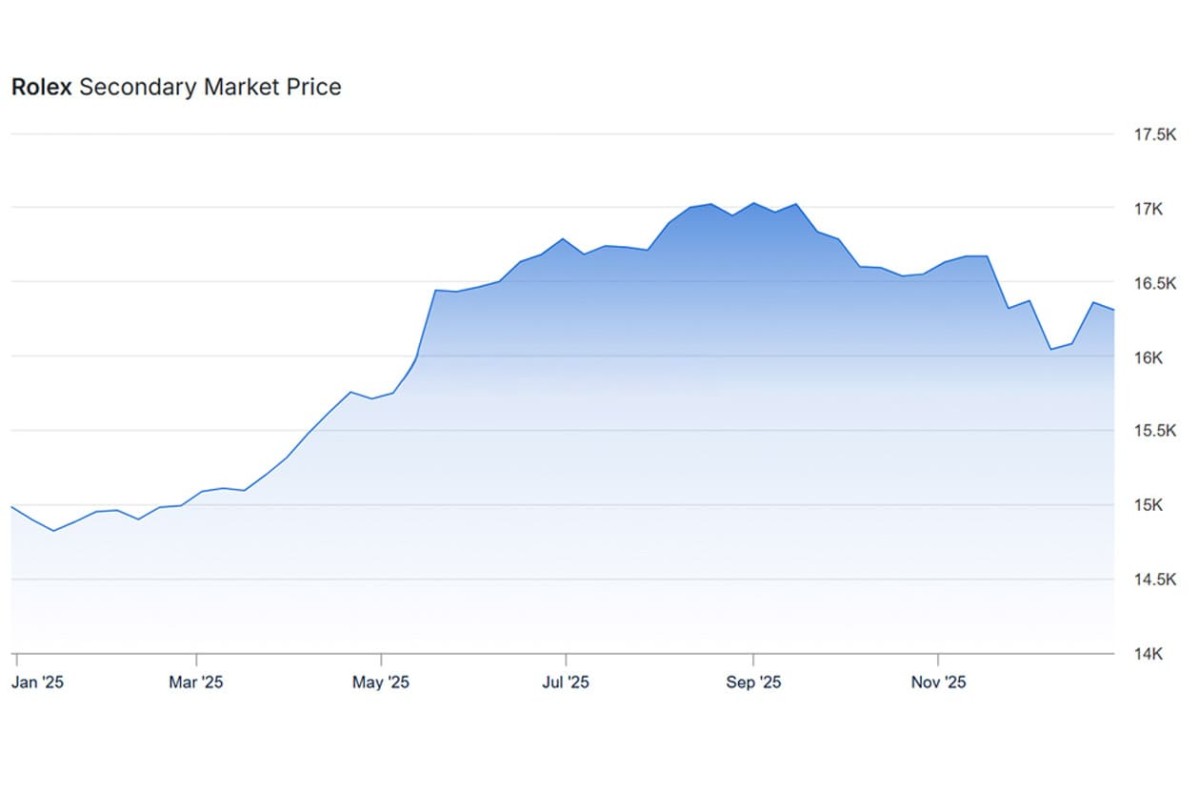Click the Jul '25 x-axis label
This screenshot has height=794, width=1200.
[x=566, y=683]
